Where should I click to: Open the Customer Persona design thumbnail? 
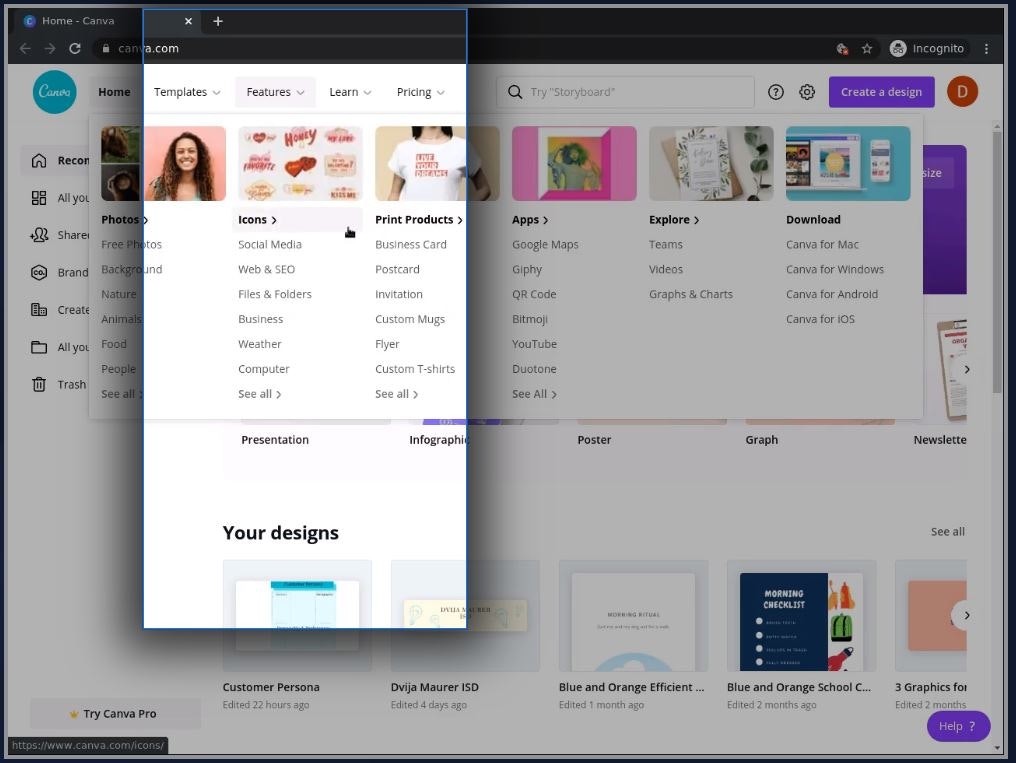[x=297, y=615]
